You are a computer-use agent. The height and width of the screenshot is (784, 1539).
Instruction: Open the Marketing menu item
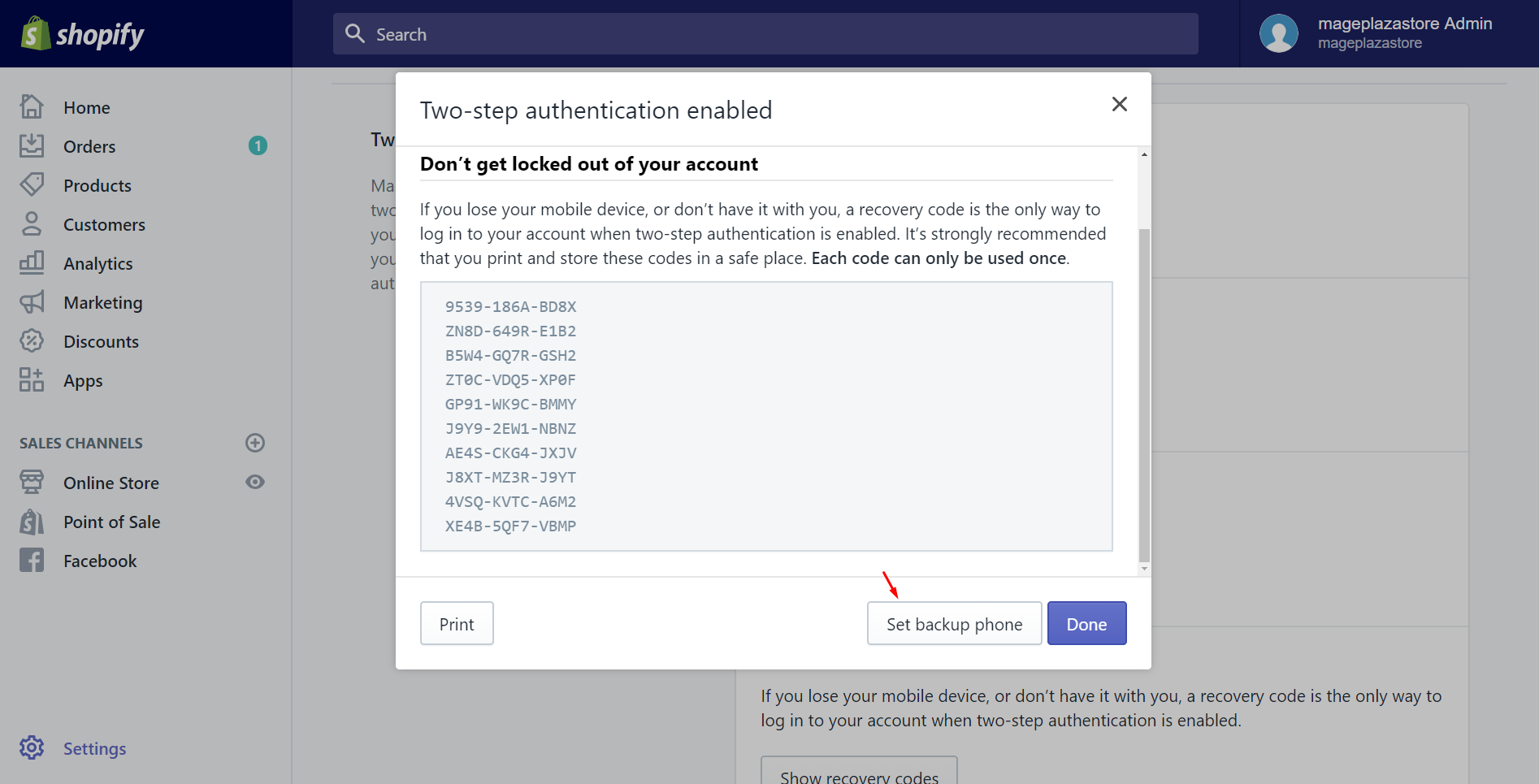103,302
